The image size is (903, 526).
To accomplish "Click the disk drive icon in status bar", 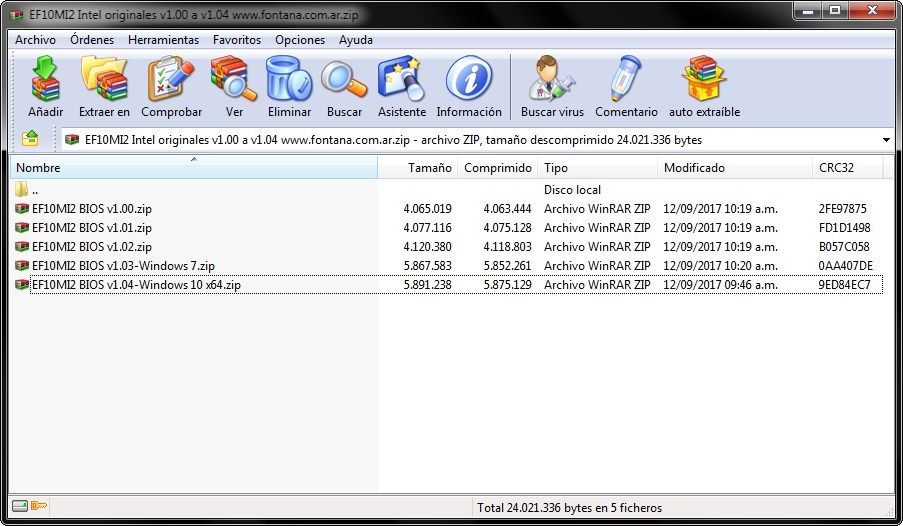I will click(x=20, y=506).
